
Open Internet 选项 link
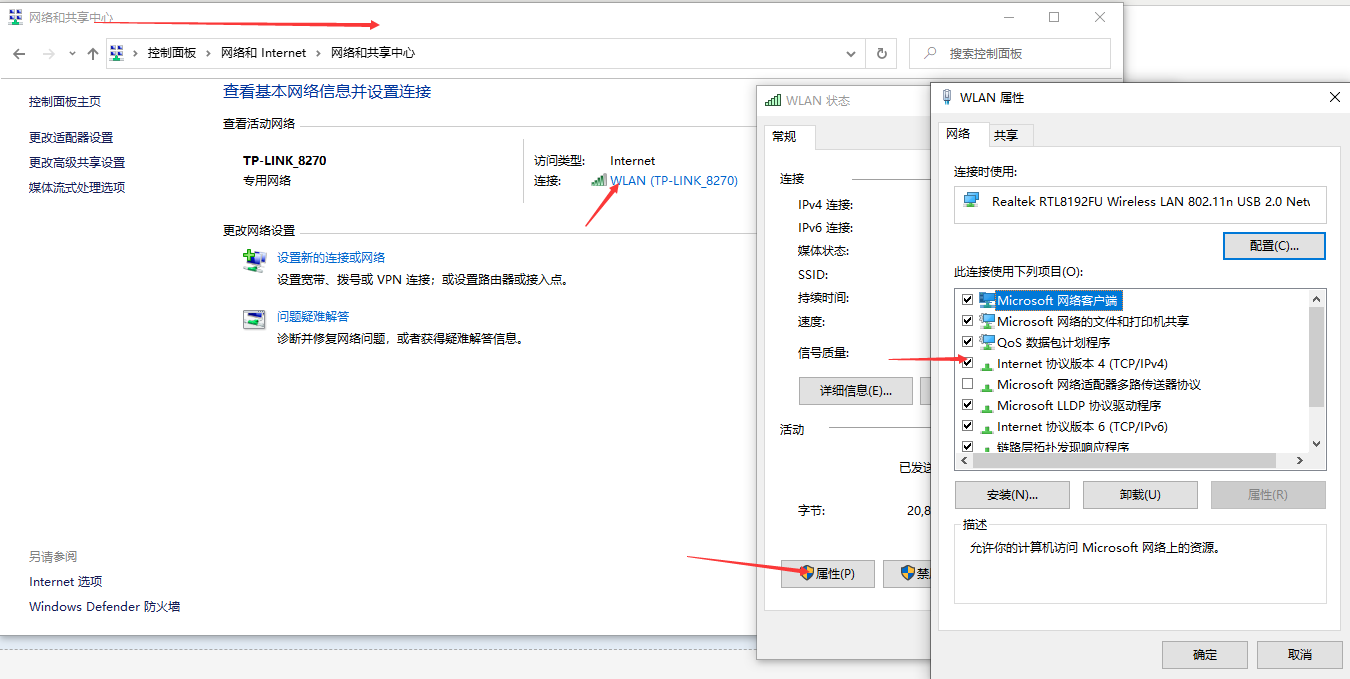pos(66,582)
